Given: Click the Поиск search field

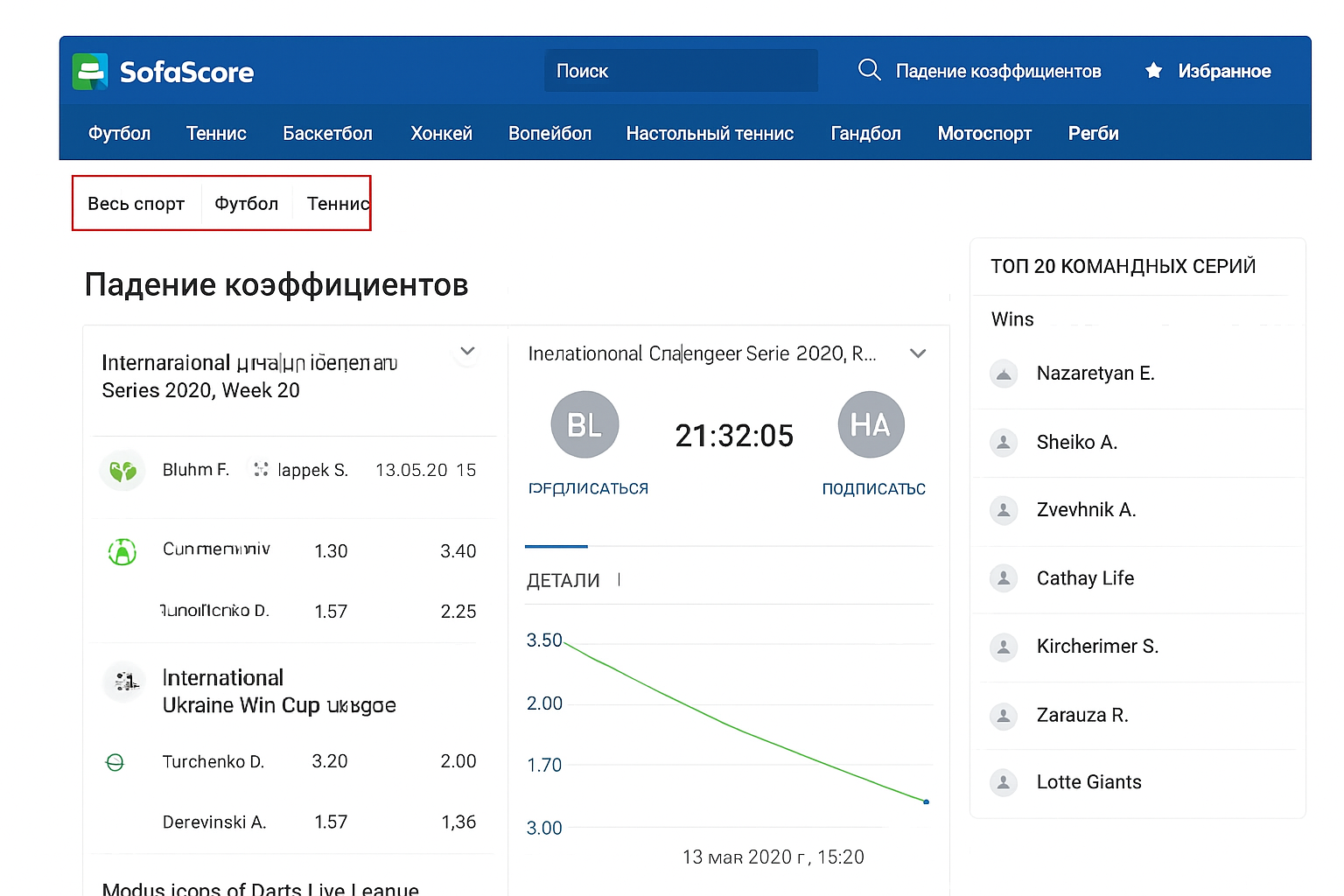Looking at the screenshot, I should (681, 71).
